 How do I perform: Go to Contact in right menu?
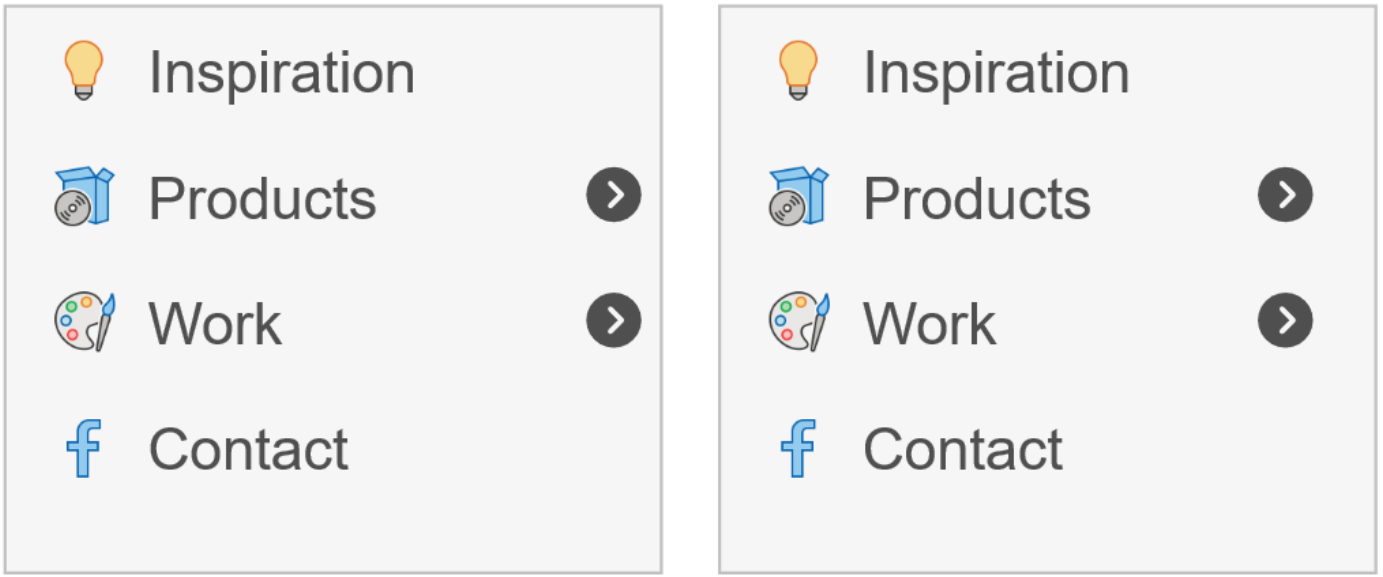click(x=963, y=449)
